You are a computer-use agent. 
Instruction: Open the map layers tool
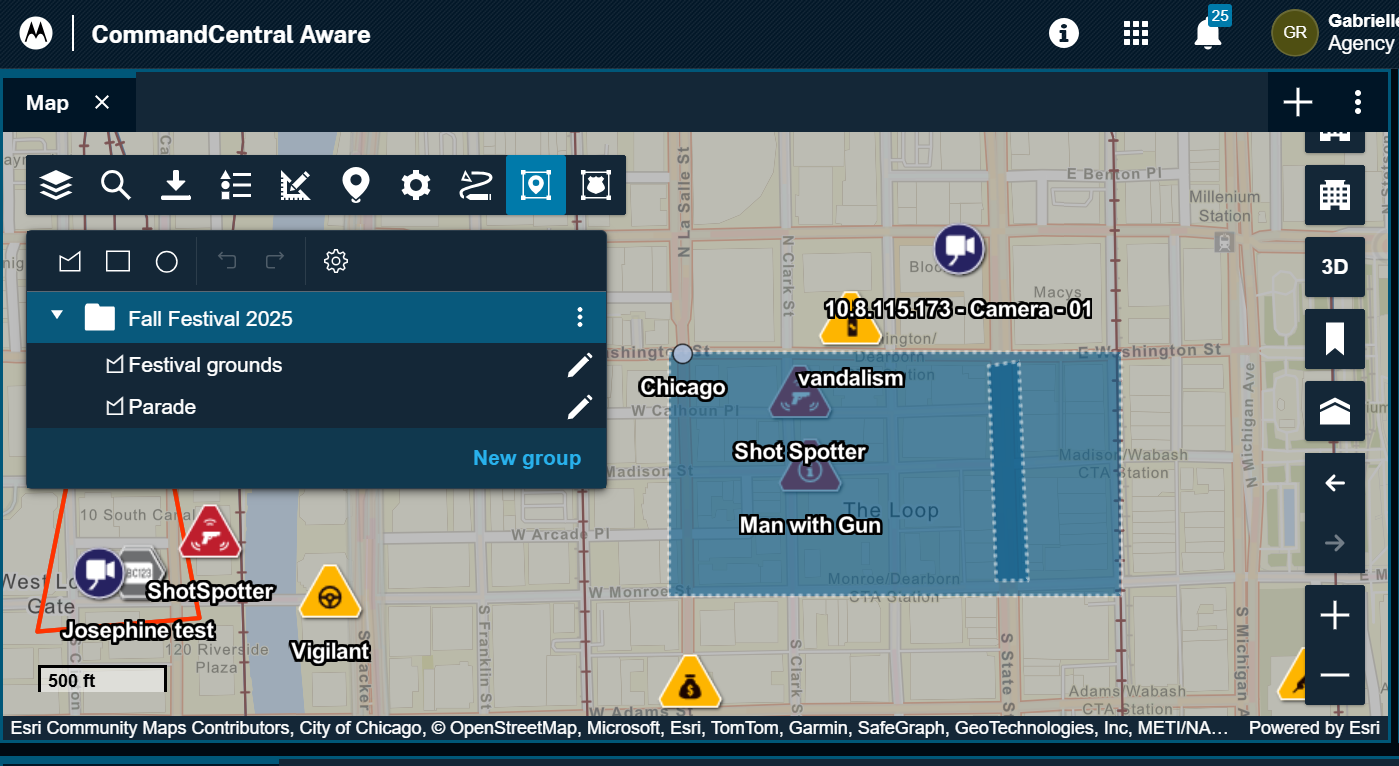[56, 185]
